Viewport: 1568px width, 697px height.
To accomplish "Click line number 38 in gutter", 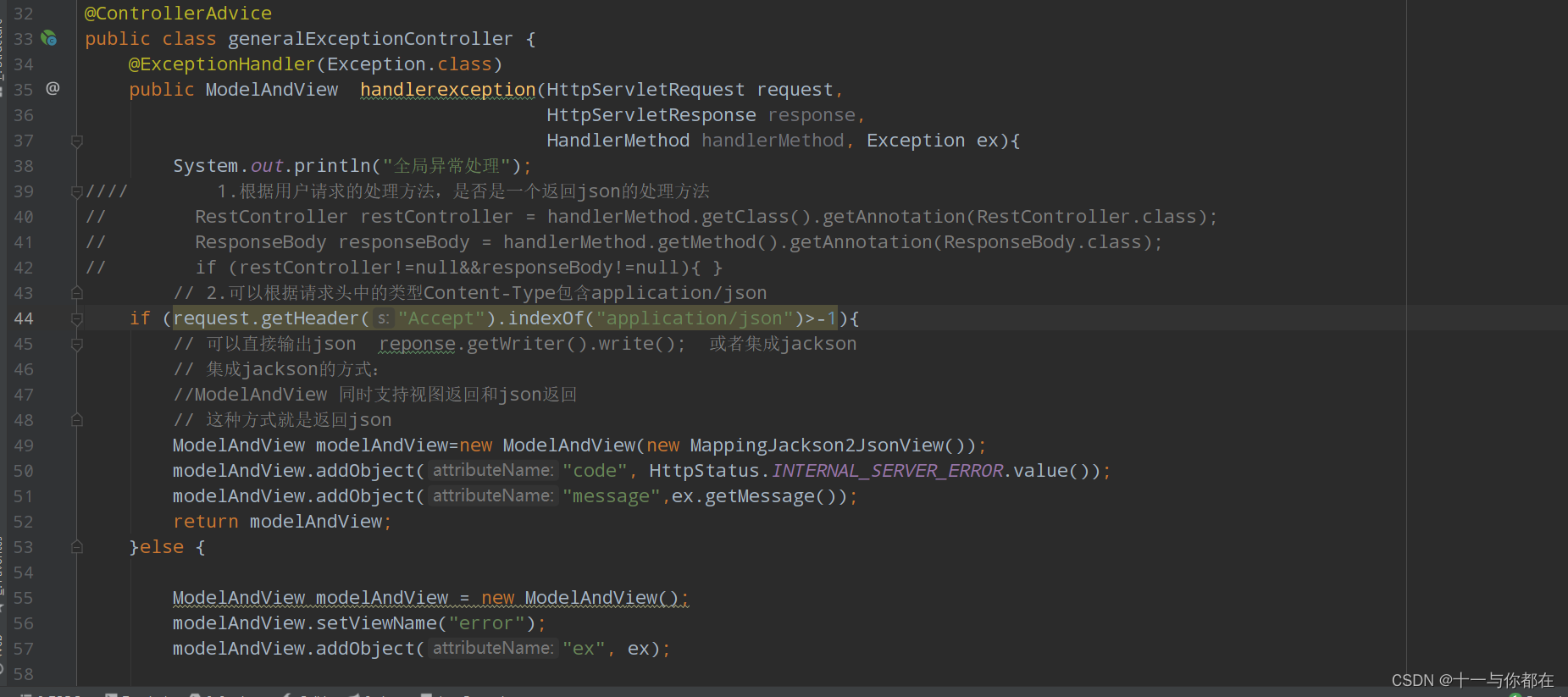I will (24, 166).
